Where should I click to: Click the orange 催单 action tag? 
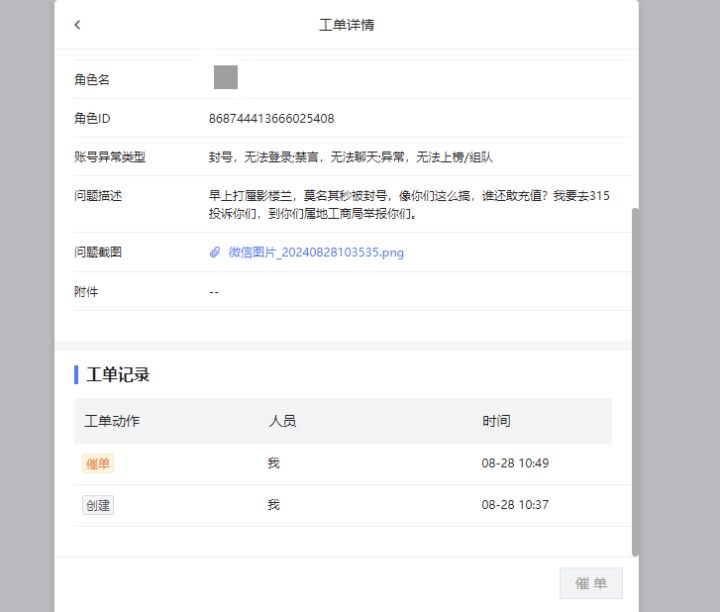click(x=98, y=464)
